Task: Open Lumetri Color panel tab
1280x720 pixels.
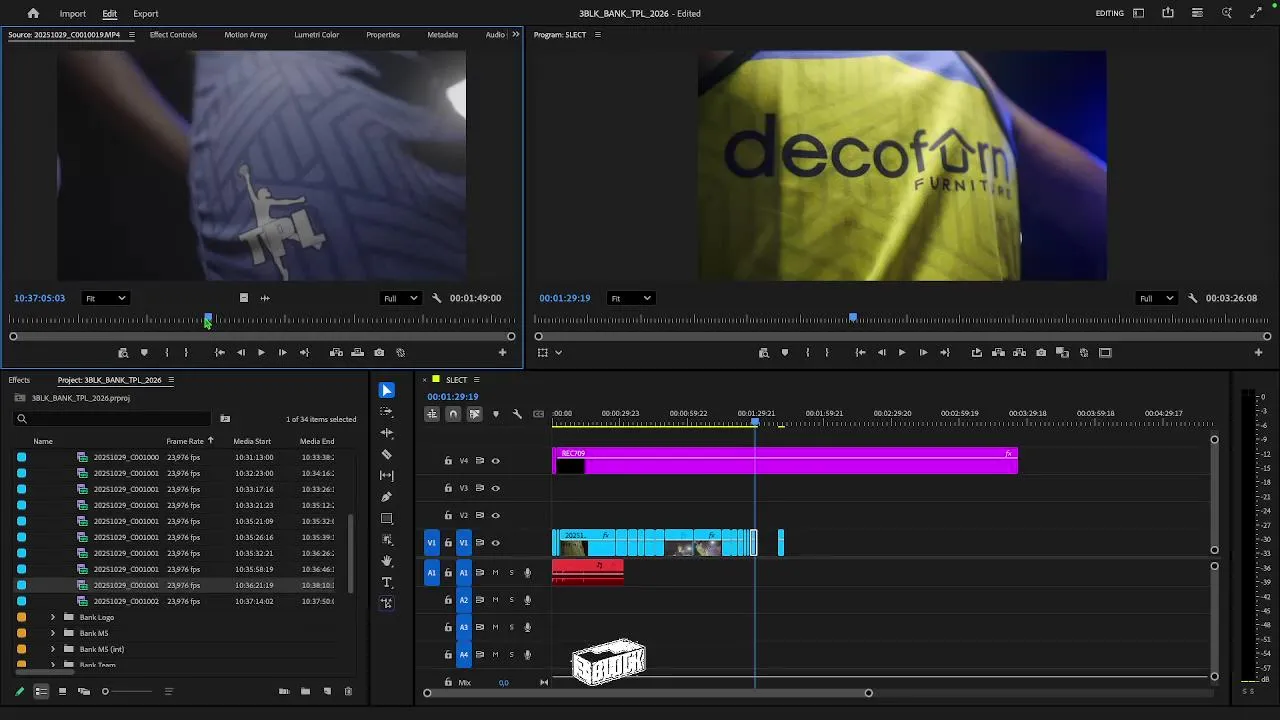Action: click(x=316, y=35)
